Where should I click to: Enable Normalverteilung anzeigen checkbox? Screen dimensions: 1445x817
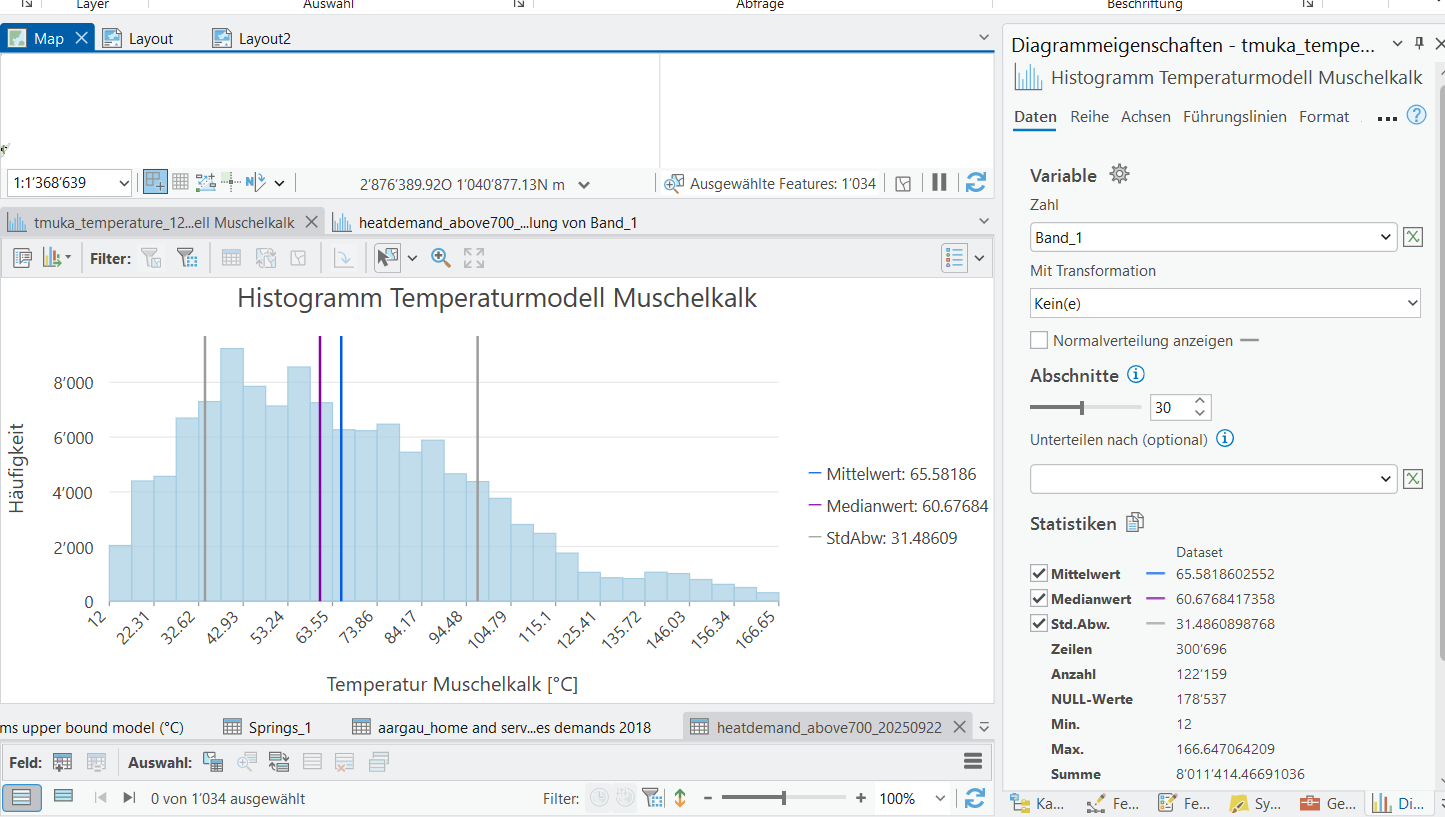tap(1039, 339)
